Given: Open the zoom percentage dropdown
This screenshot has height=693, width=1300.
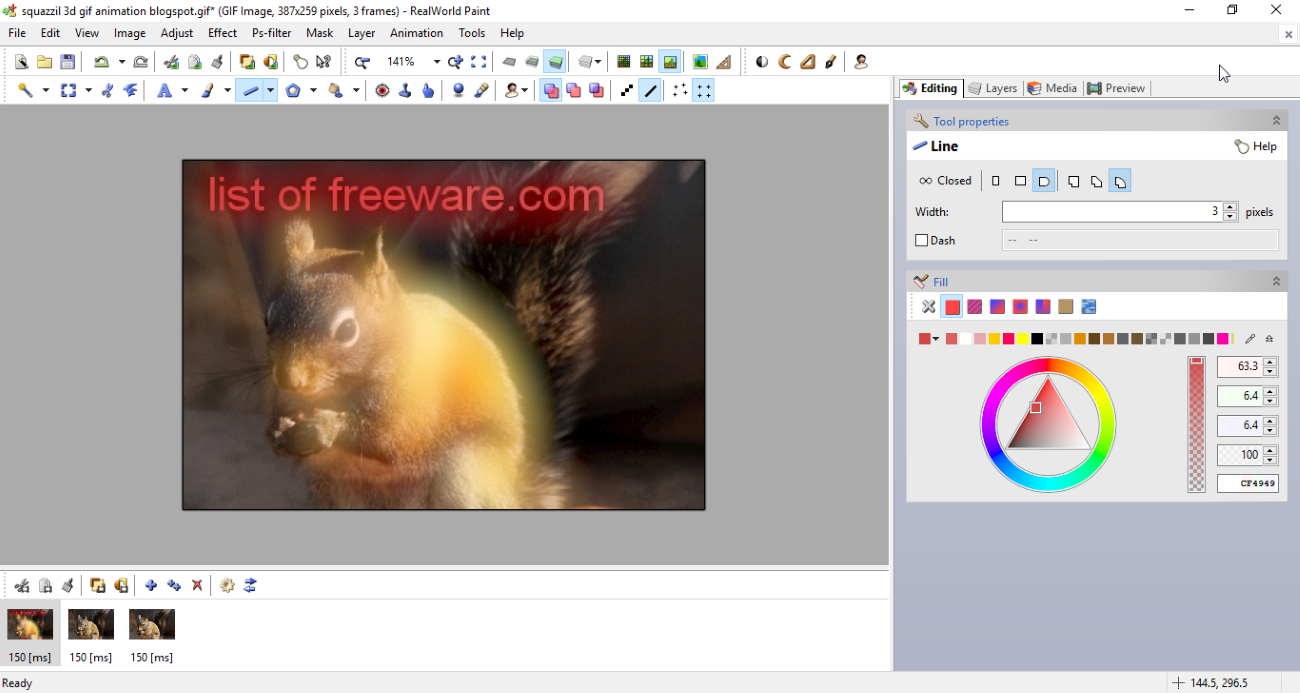Looking at the screenshot, I should tap(437, 62).
